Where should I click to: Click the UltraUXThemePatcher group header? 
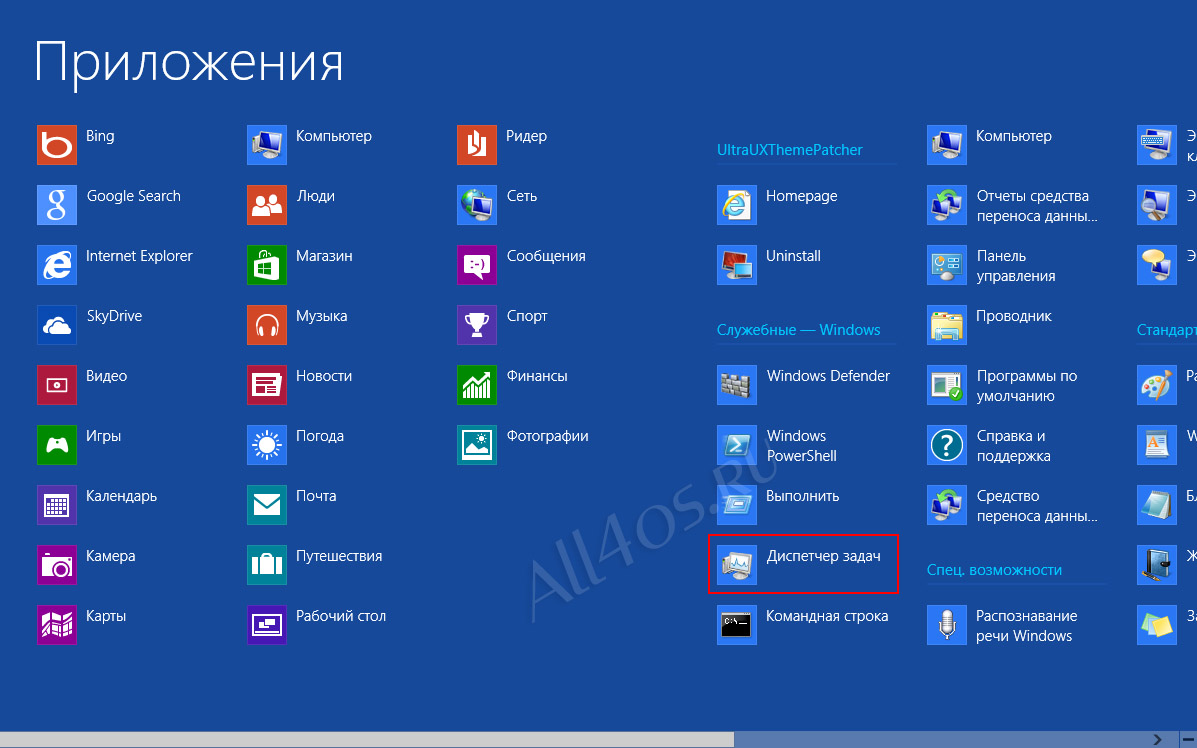789,150
